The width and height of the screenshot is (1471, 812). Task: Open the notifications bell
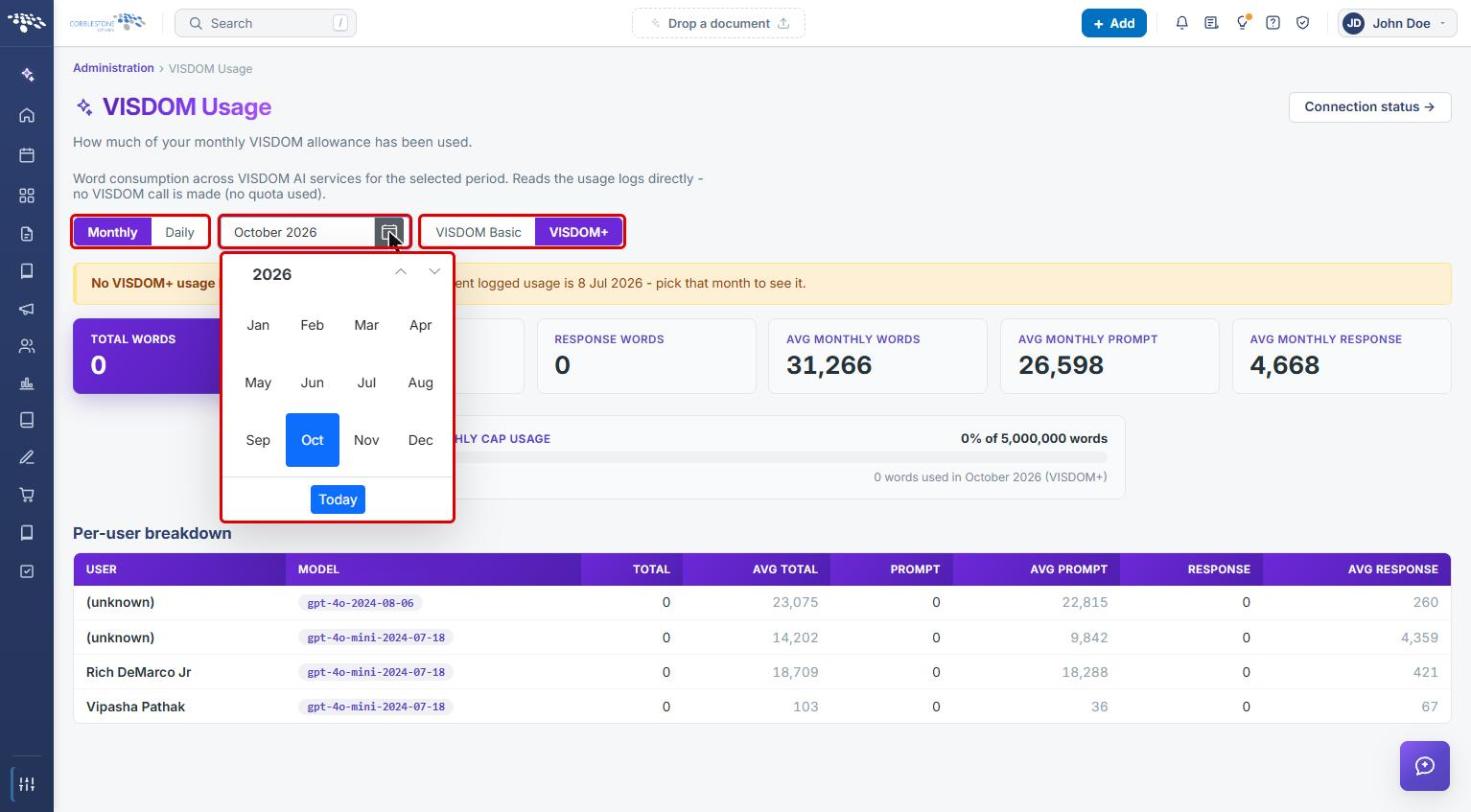1182,23
